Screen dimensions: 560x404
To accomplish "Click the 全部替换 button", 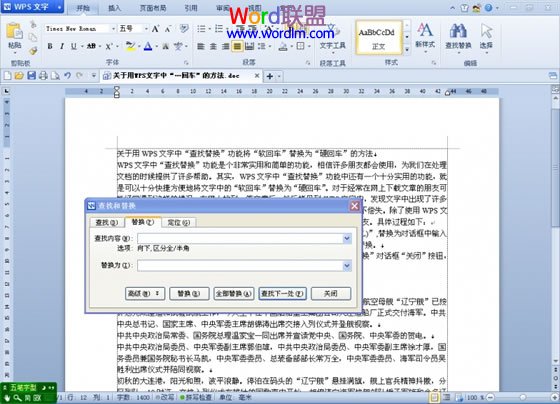I will [x=234, y=293].
